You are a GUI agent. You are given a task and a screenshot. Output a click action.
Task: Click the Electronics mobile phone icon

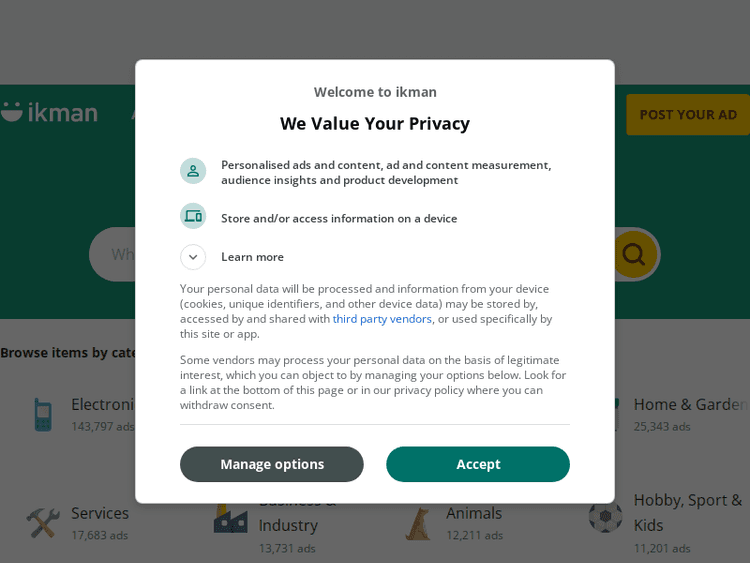pos(43,414)
